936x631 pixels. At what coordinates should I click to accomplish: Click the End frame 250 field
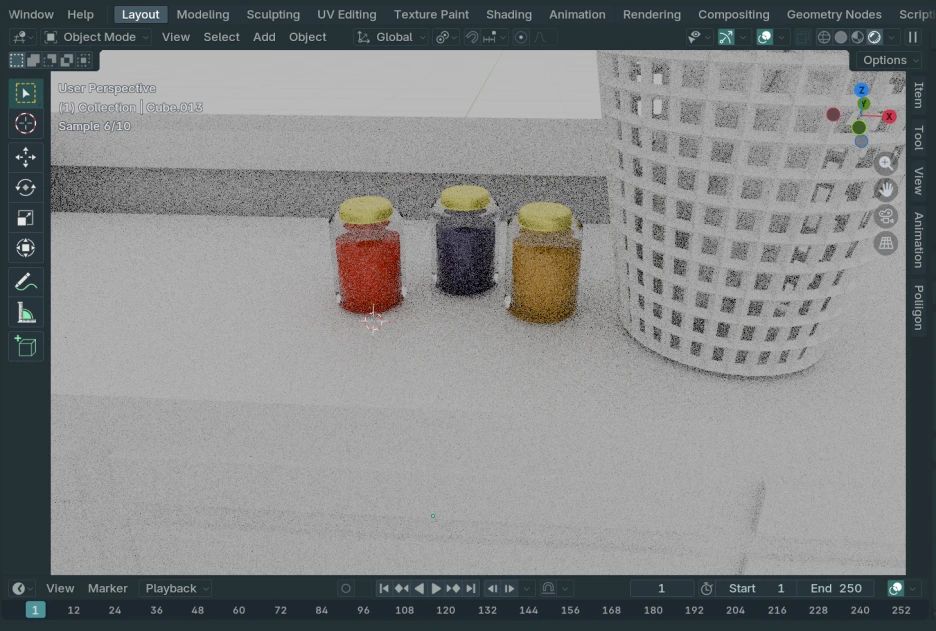pos(836,589)
